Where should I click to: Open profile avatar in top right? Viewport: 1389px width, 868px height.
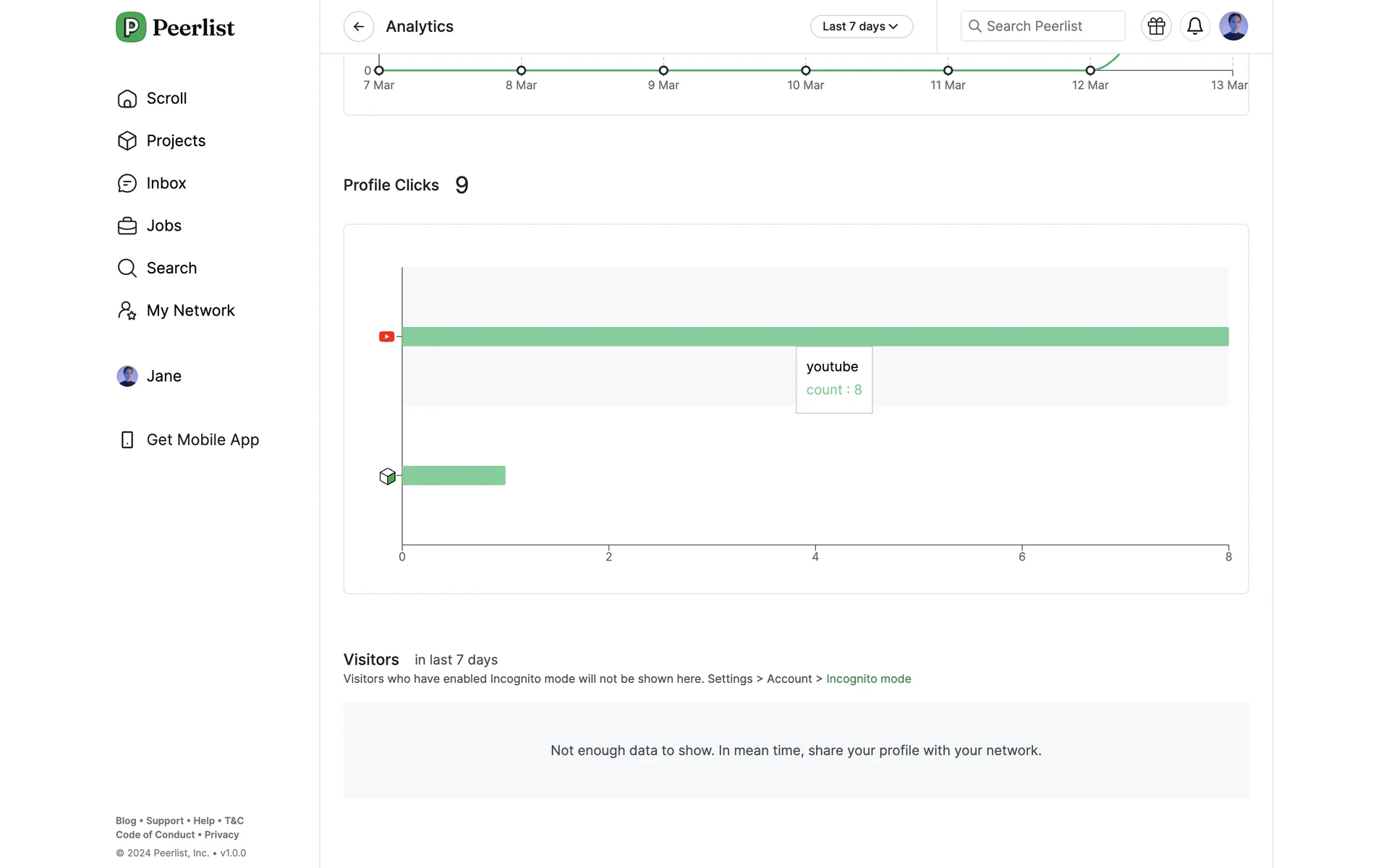coord(1233,27)
